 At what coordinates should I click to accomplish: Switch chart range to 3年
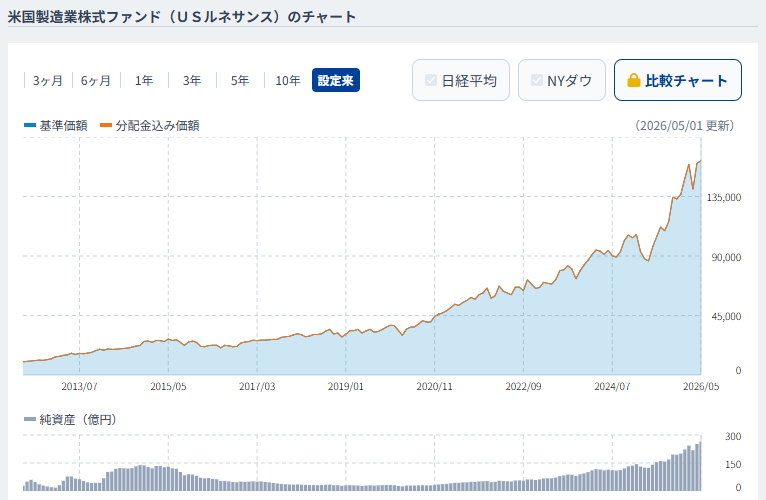click(x=192, y=81)
